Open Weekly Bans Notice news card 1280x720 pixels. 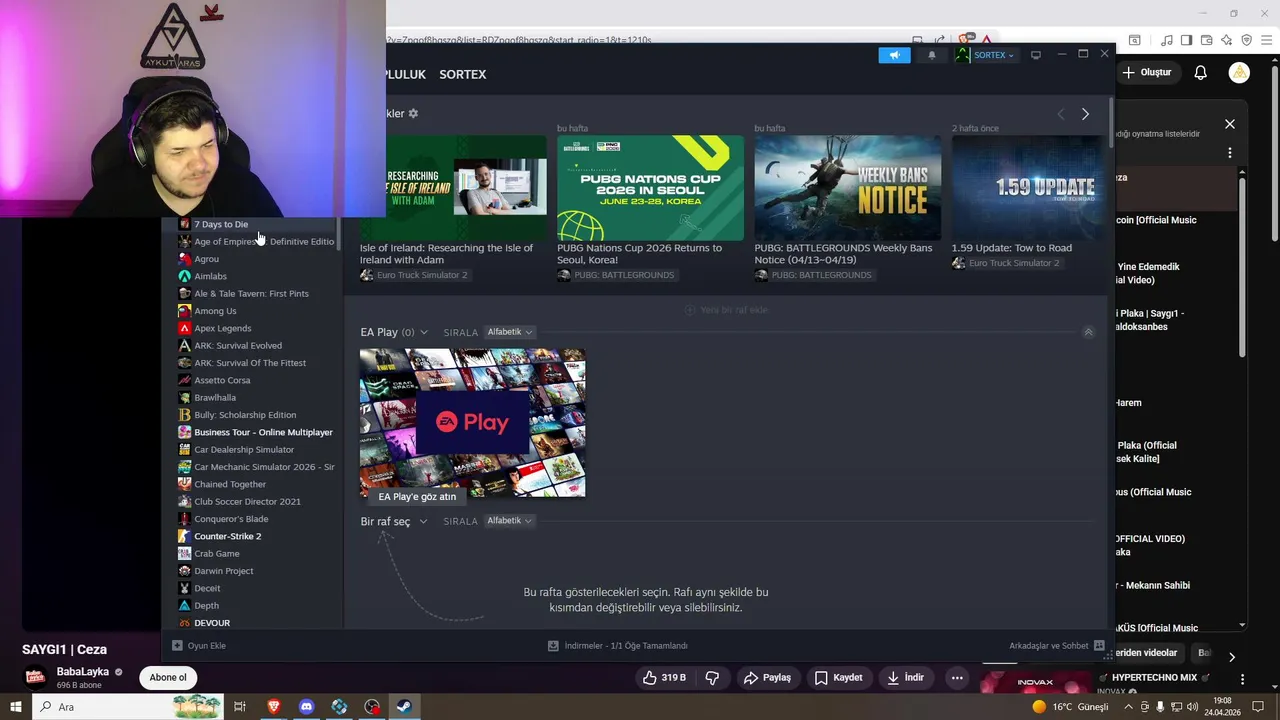[x=847, y=188]
